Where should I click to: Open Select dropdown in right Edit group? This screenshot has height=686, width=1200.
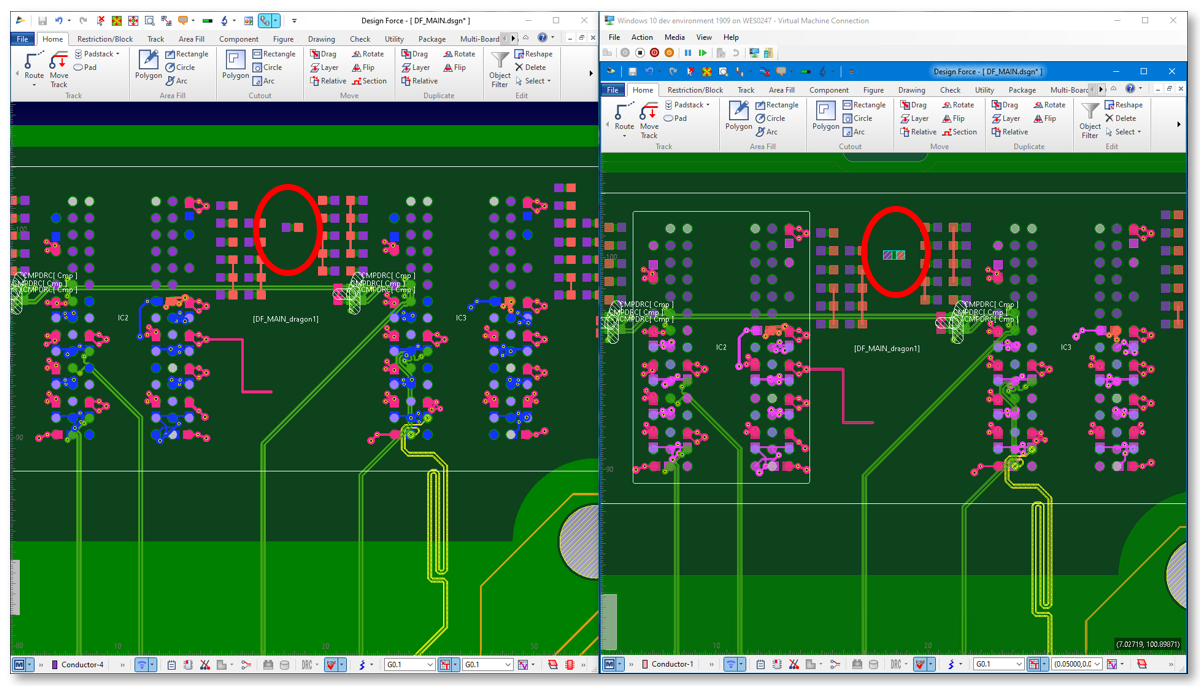coord(1124,132)
